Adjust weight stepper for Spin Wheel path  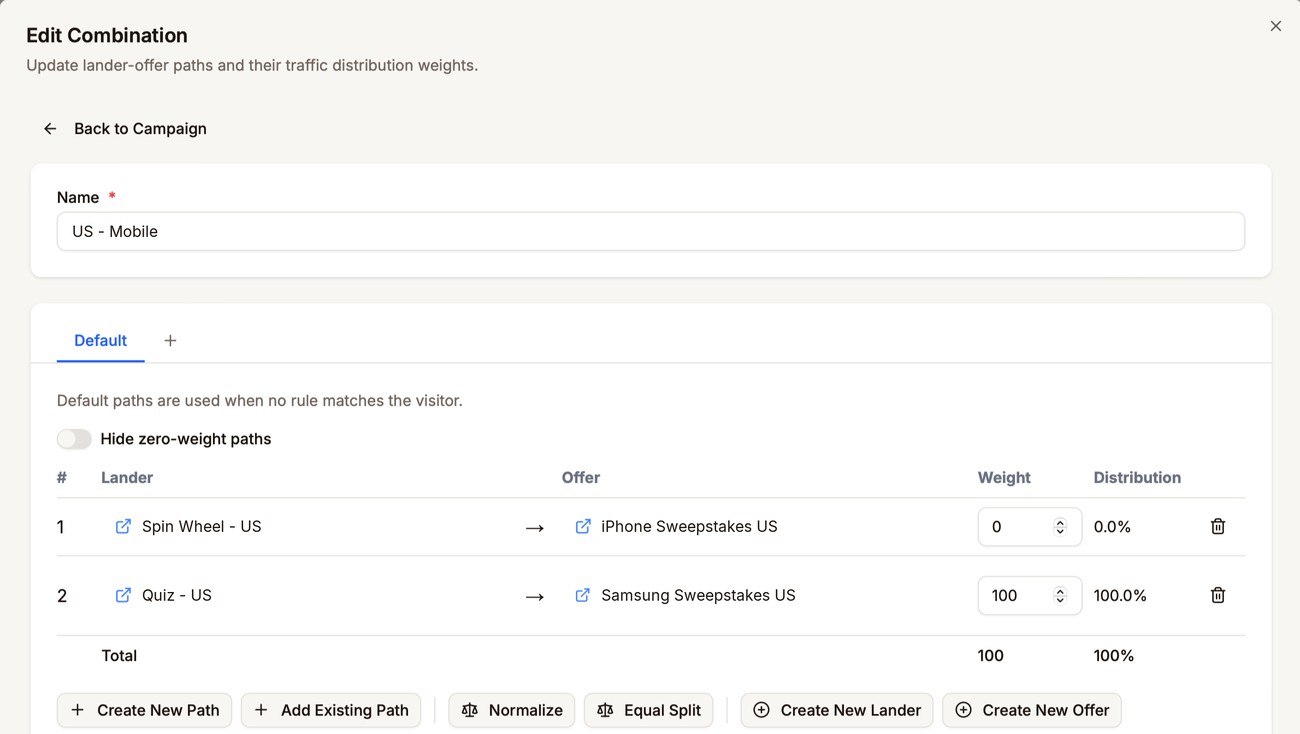(1060, 527)
